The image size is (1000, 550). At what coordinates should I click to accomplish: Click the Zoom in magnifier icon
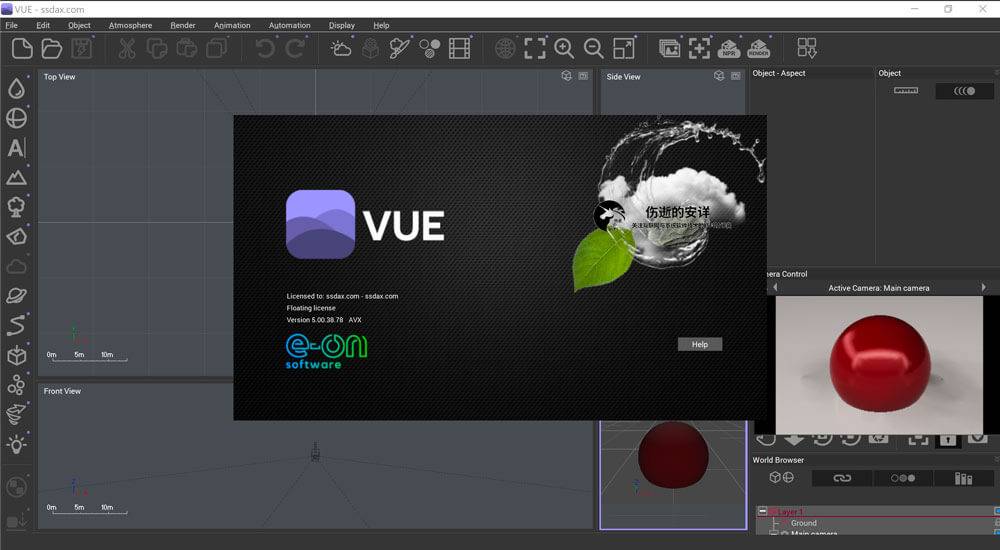pos(564,48)
